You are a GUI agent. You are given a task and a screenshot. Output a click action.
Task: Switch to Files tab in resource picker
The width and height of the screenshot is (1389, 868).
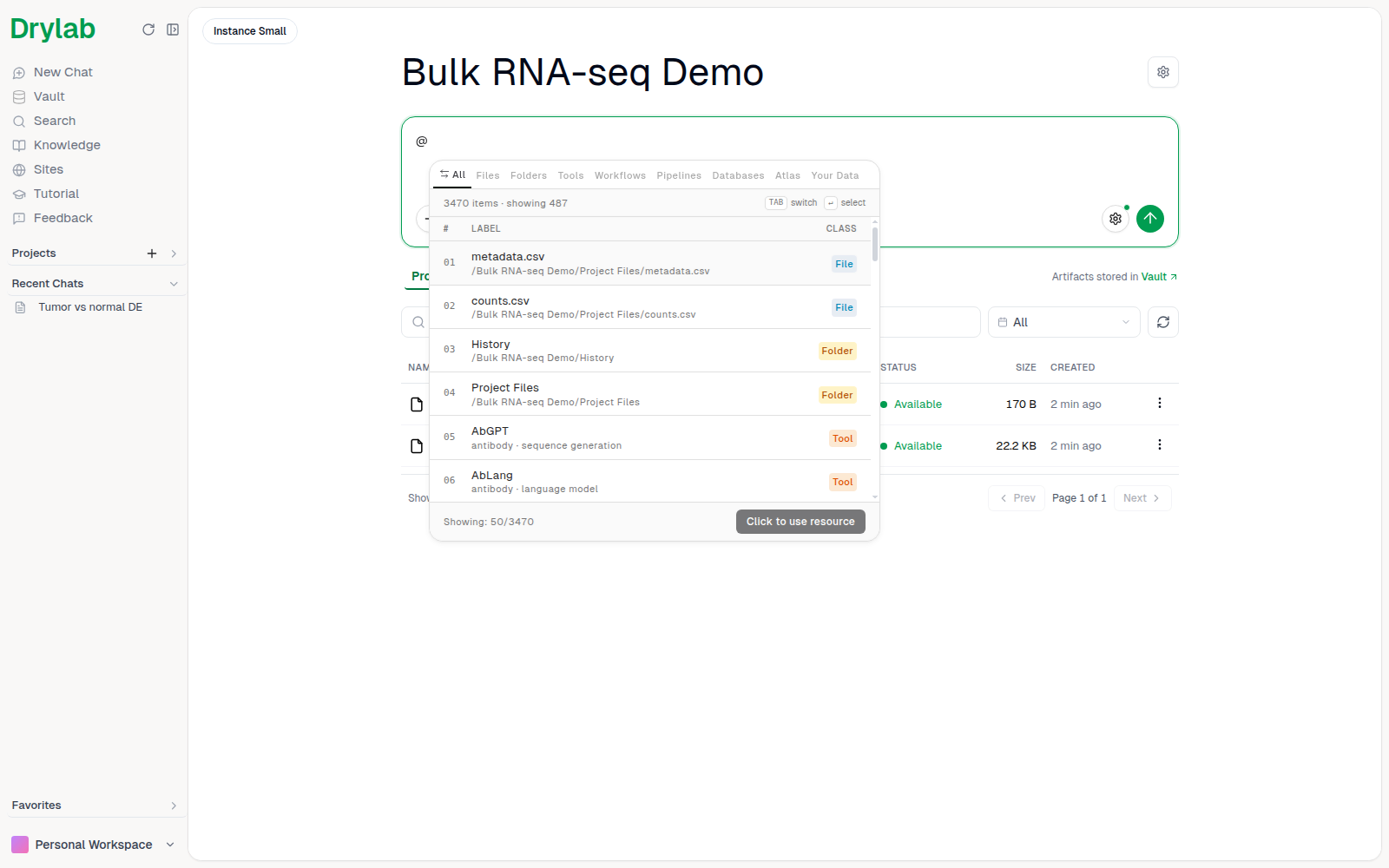488,175
